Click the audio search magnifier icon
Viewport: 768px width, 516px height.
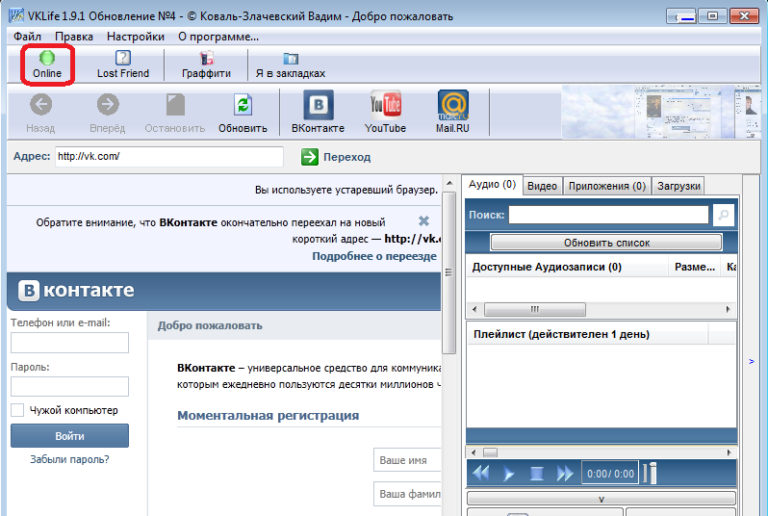[722, 215]
